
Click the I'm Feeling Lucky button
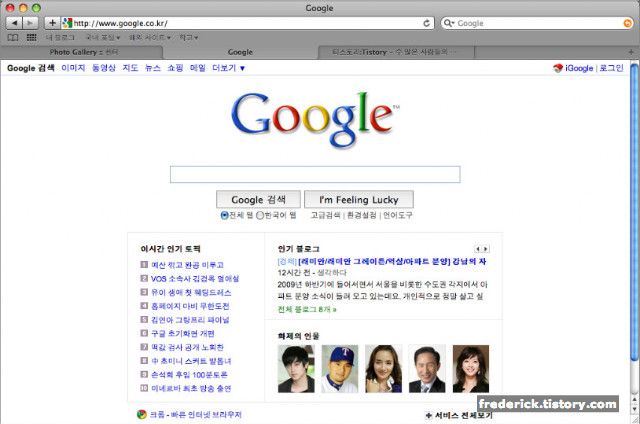click(x=359, y=200)
